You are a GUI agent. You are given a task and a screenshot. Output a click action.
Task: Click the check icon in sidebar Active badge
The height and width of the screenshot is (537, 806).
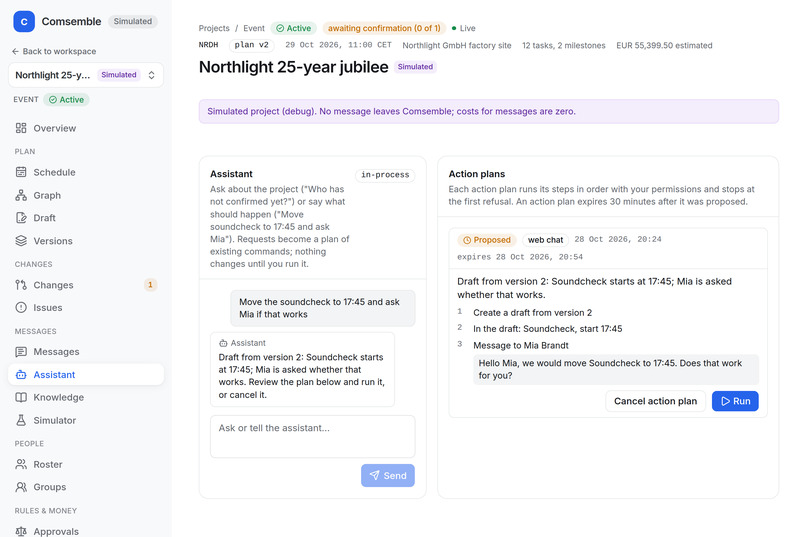coord(53,100)
